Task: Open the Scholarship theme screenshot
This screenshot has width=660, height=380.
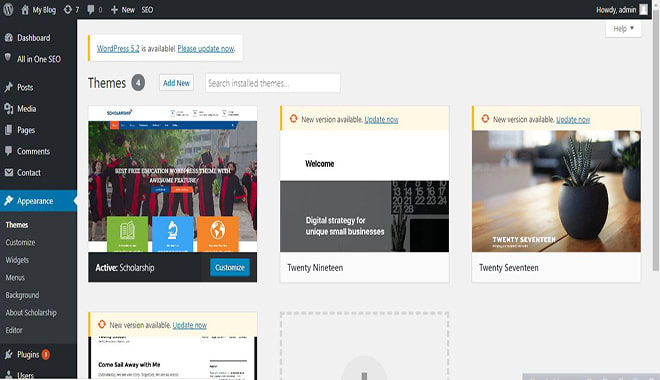Action: point(173,179)
